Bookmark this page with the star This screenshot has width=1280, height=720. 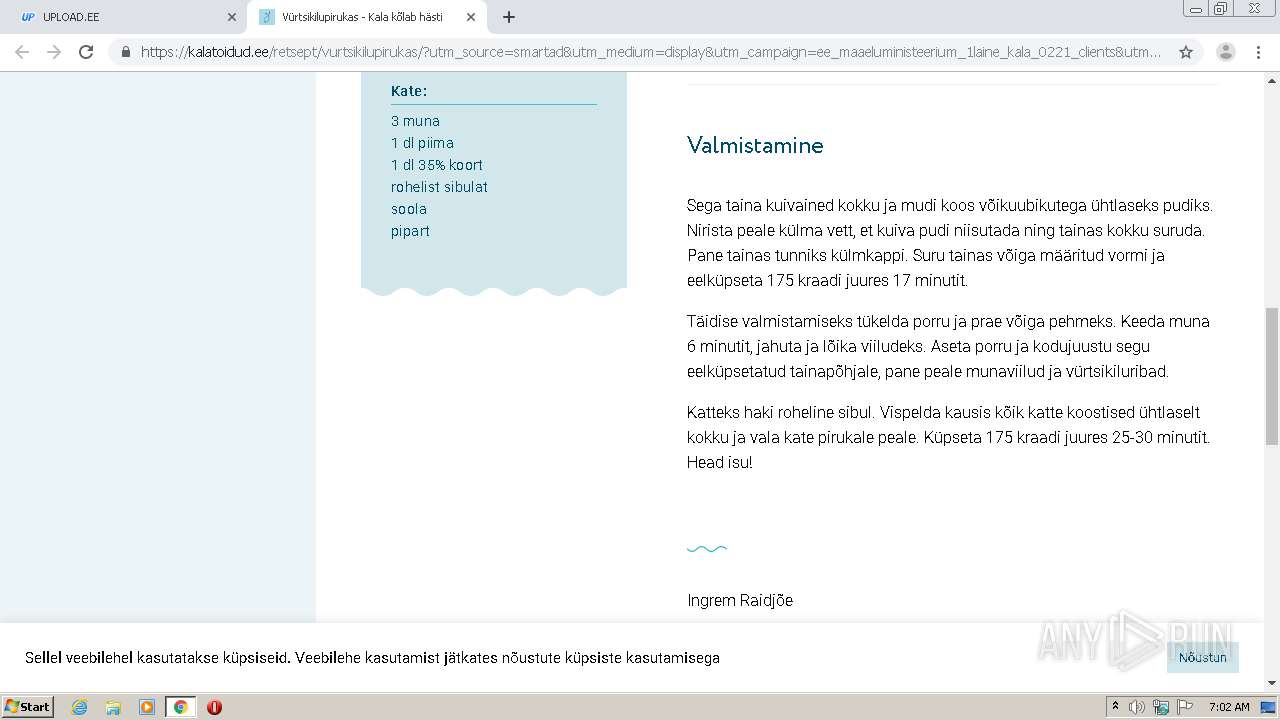click(x=1186, y=52)
